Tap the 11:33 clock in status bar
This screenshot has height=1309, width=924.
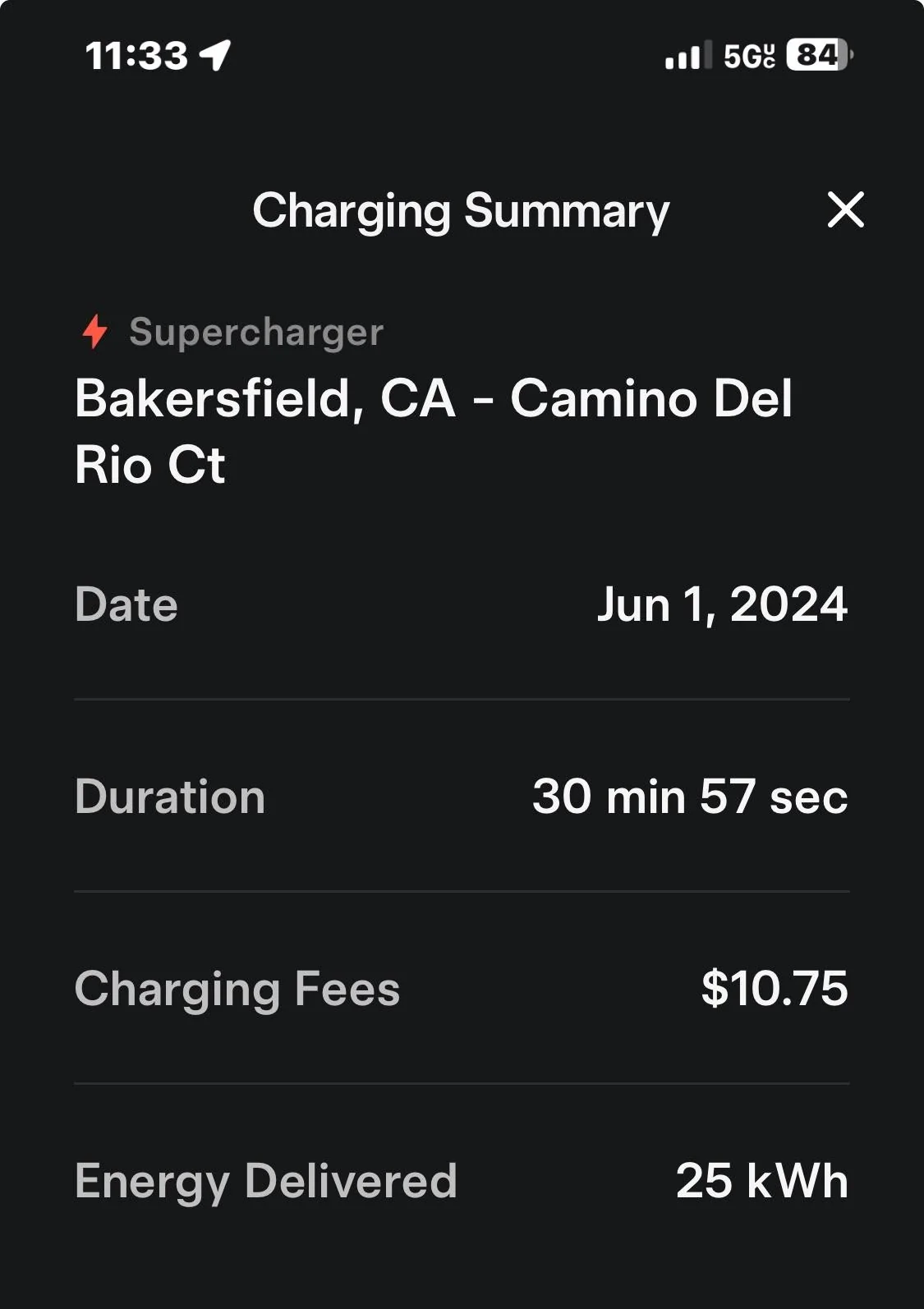point(136,56)
